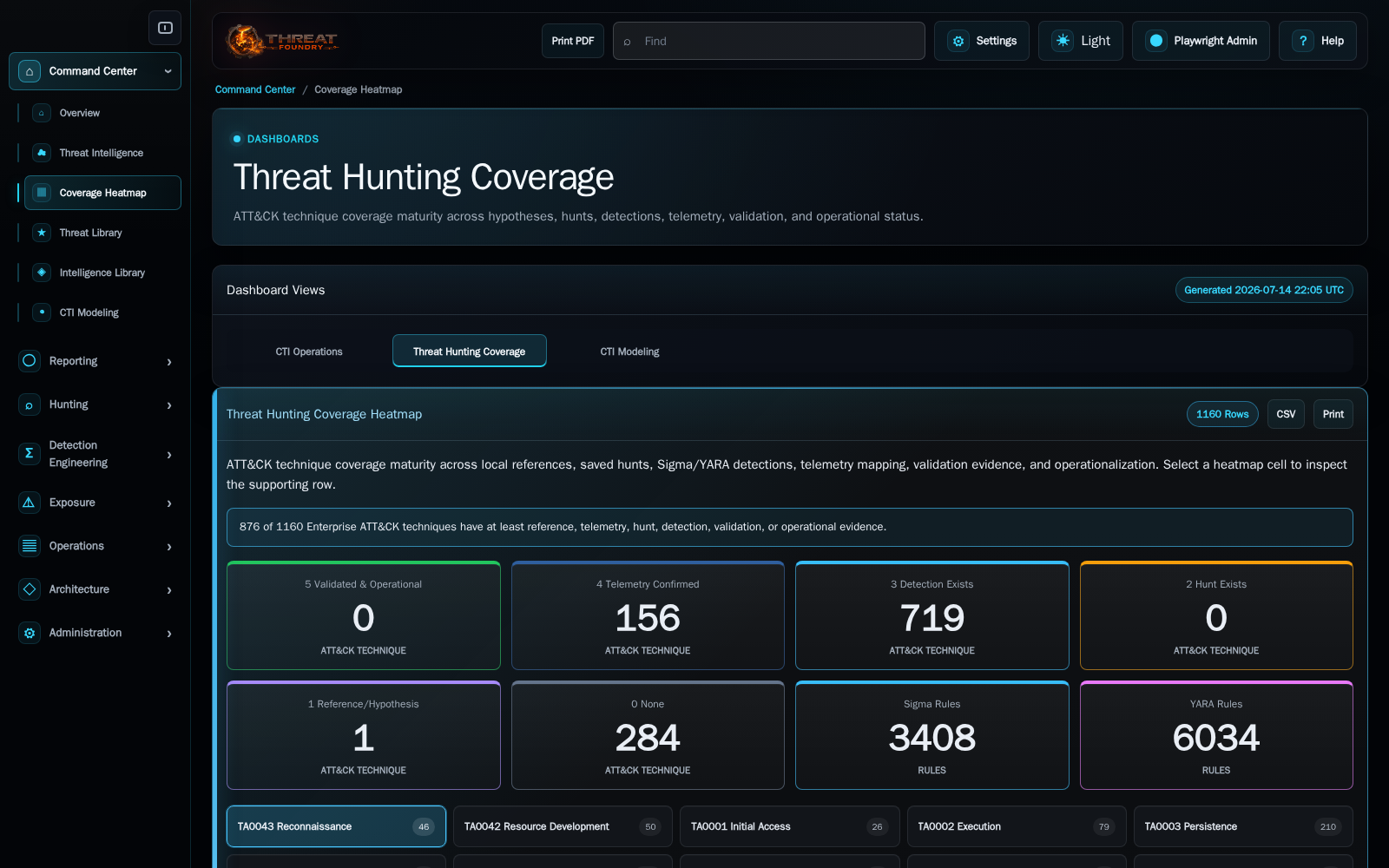Open Overview in the sidebar
The image size is (1389, 868).
tap(102, 113)
